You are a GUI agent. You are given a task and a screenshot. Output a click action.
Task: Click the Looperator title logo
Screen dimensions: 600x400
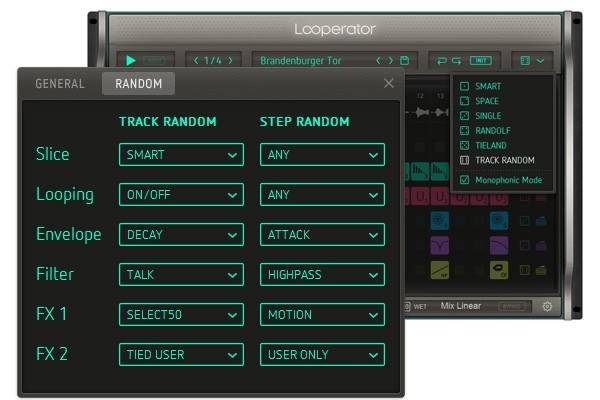coord(335,29)
